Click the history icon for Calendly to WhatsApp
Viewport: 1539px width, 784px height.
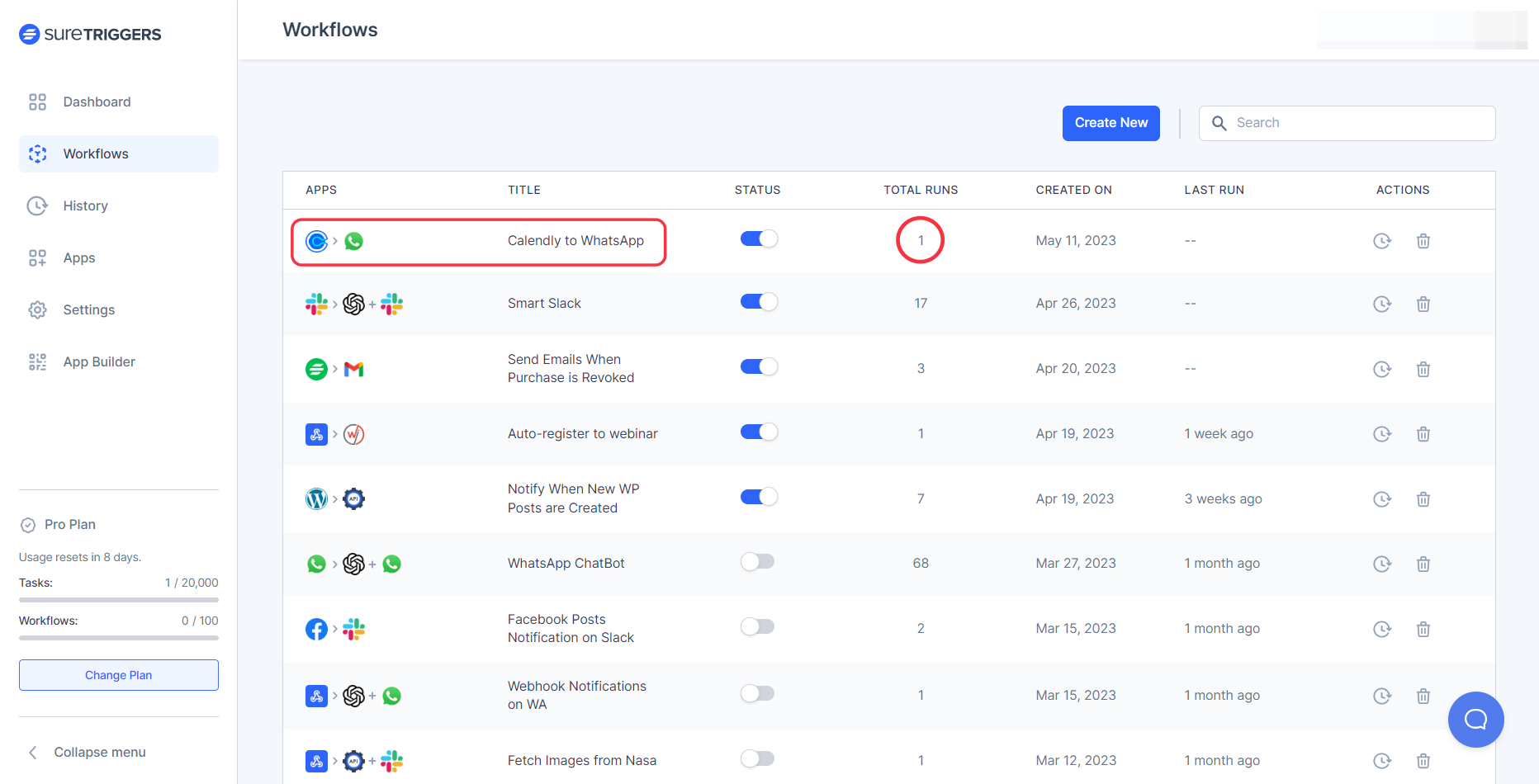pos(1381,241)
